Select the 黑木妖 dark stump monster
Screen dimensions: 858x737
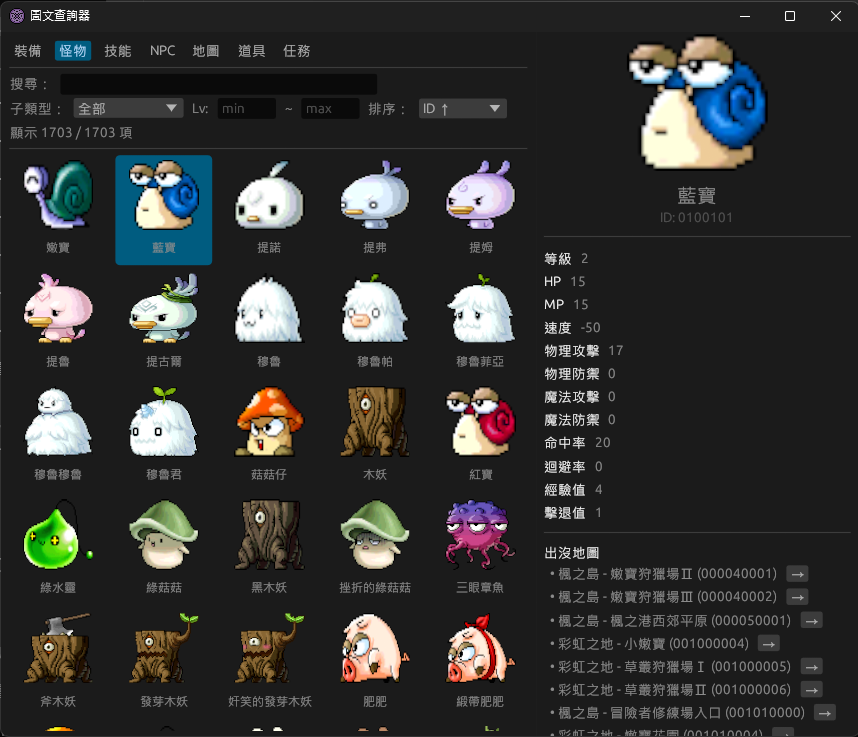click(x=269, y=550)
